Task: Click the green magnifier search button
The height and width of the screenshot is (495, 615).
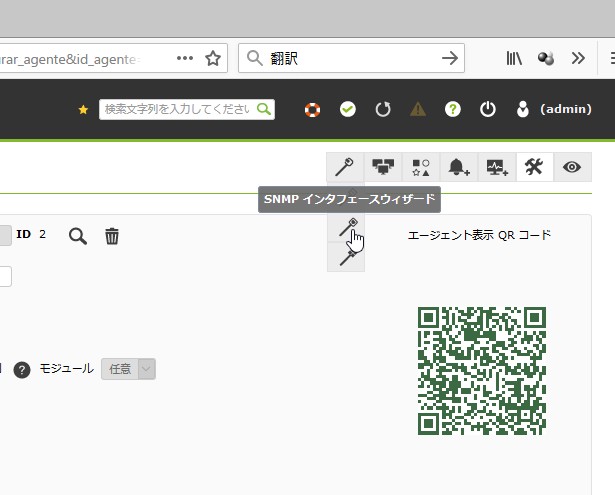Action: [264, 109]
